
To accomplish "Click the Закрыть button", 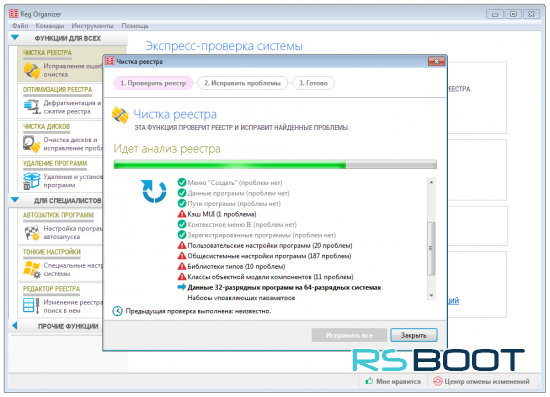I will point(414,335).
